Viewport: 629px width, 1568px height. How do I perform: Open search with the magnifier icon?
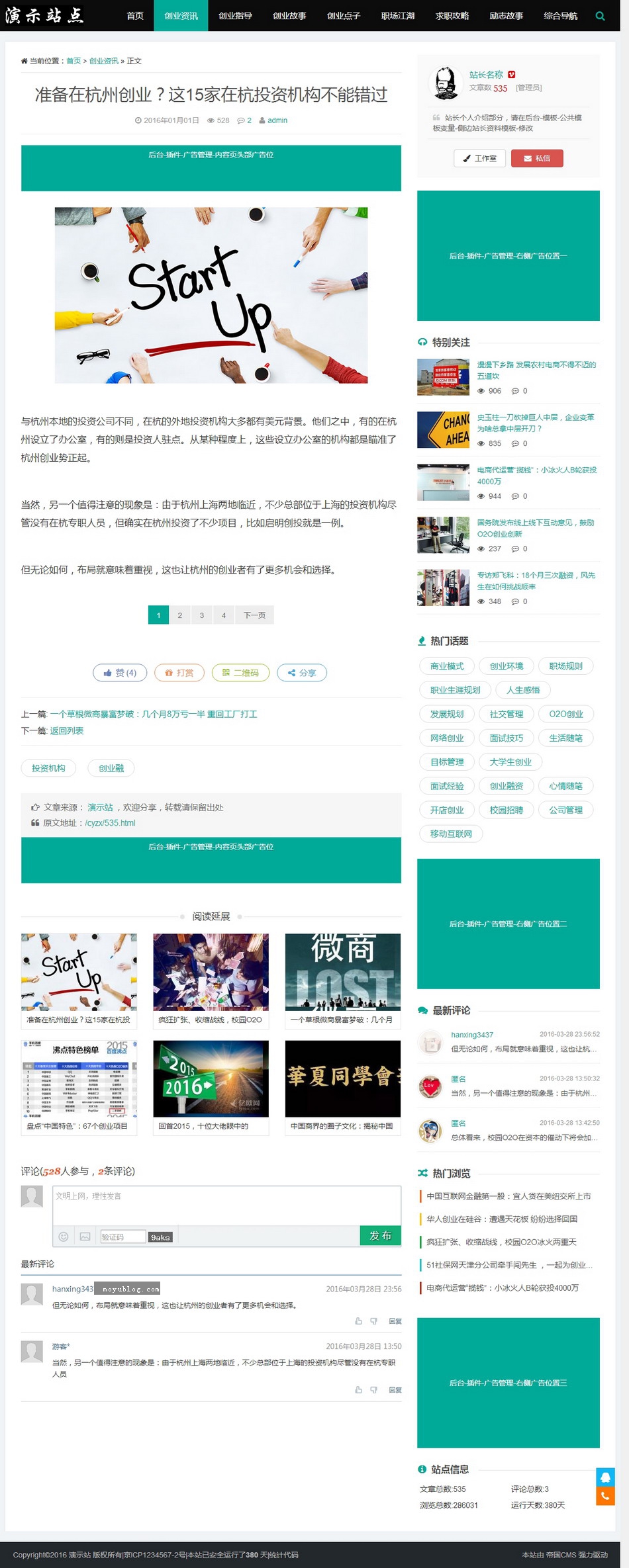pos(600,16)
